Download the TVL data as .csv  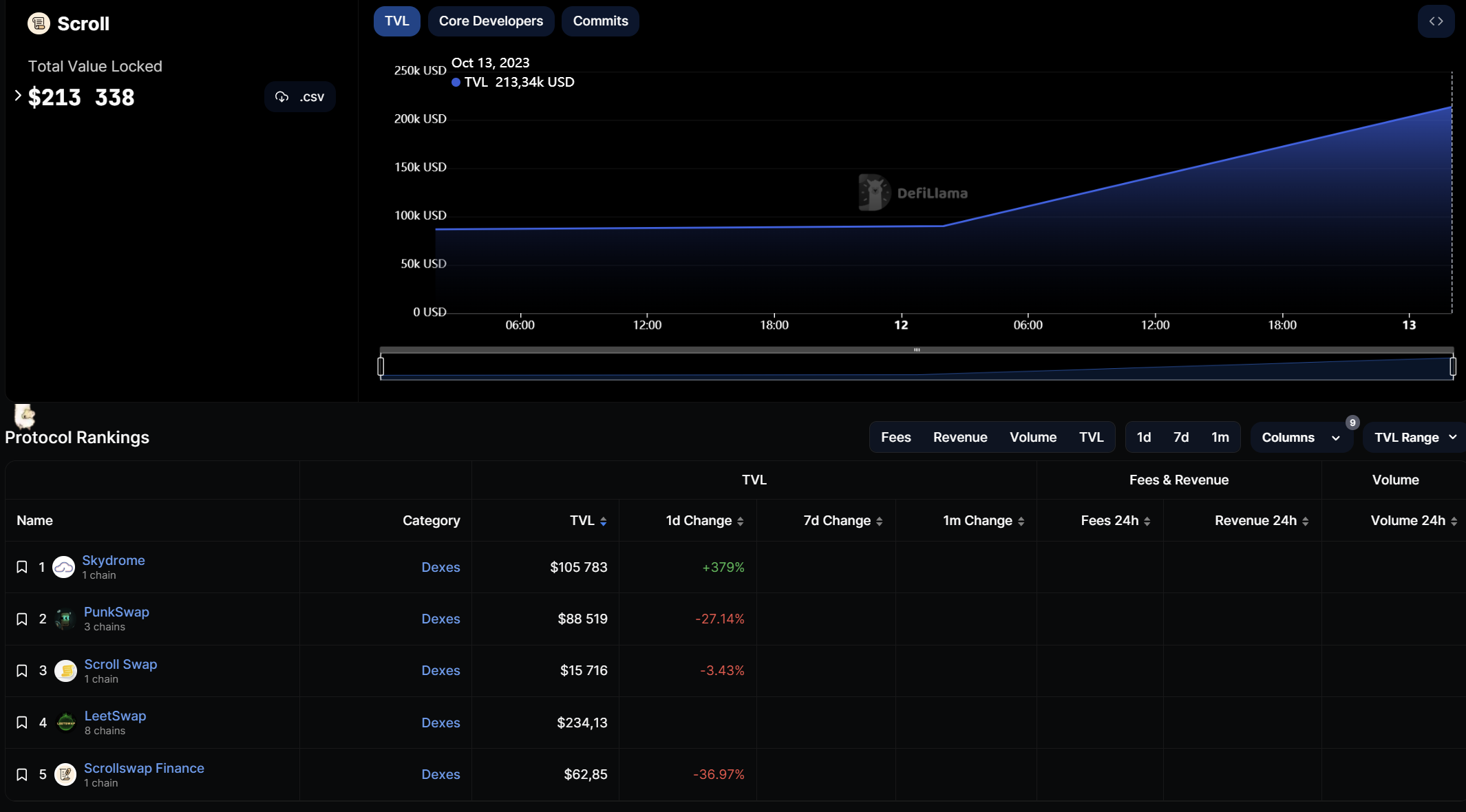[x=299, y=97]
